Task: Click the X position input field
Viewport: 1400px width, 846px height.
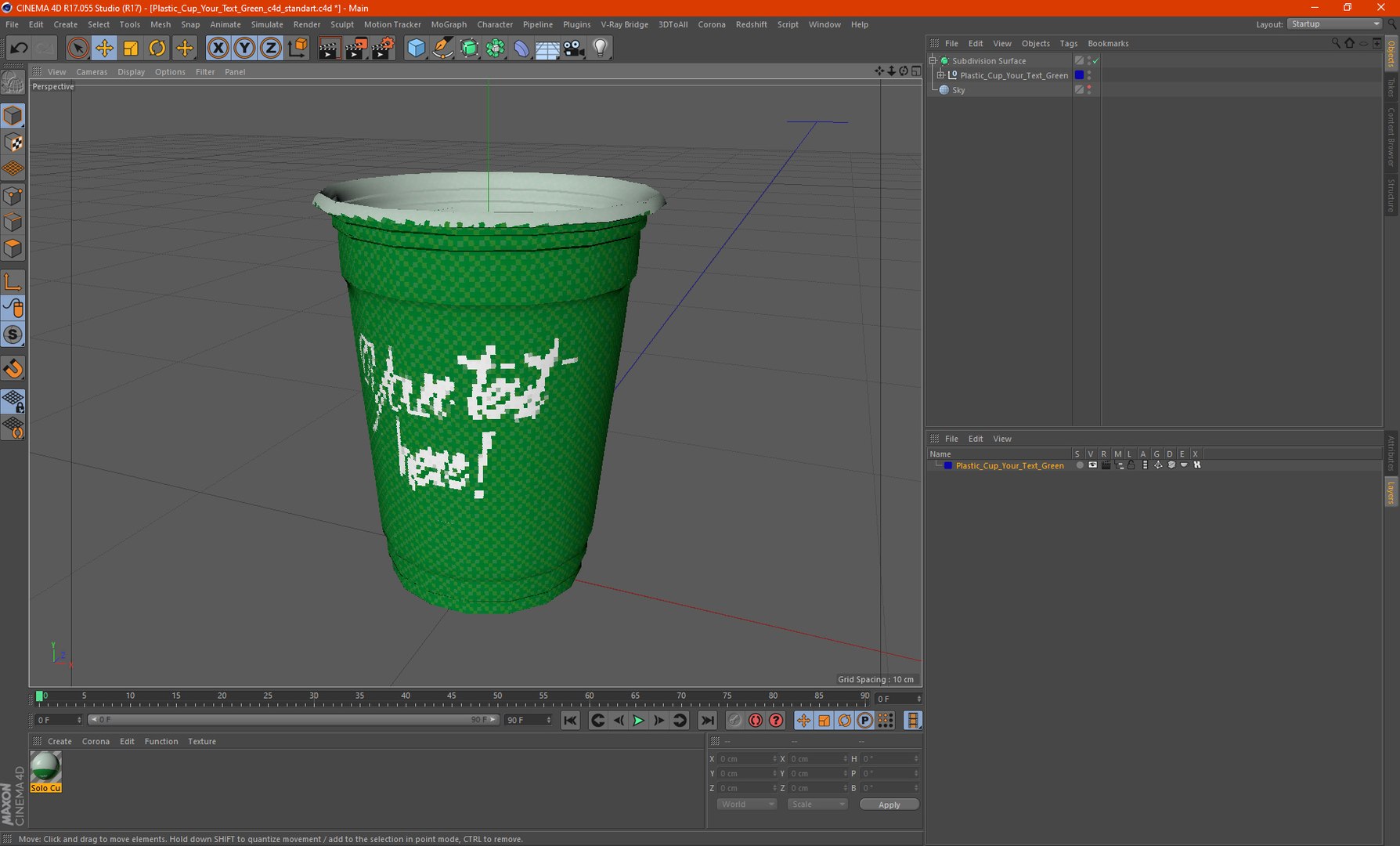Action: 748,758
